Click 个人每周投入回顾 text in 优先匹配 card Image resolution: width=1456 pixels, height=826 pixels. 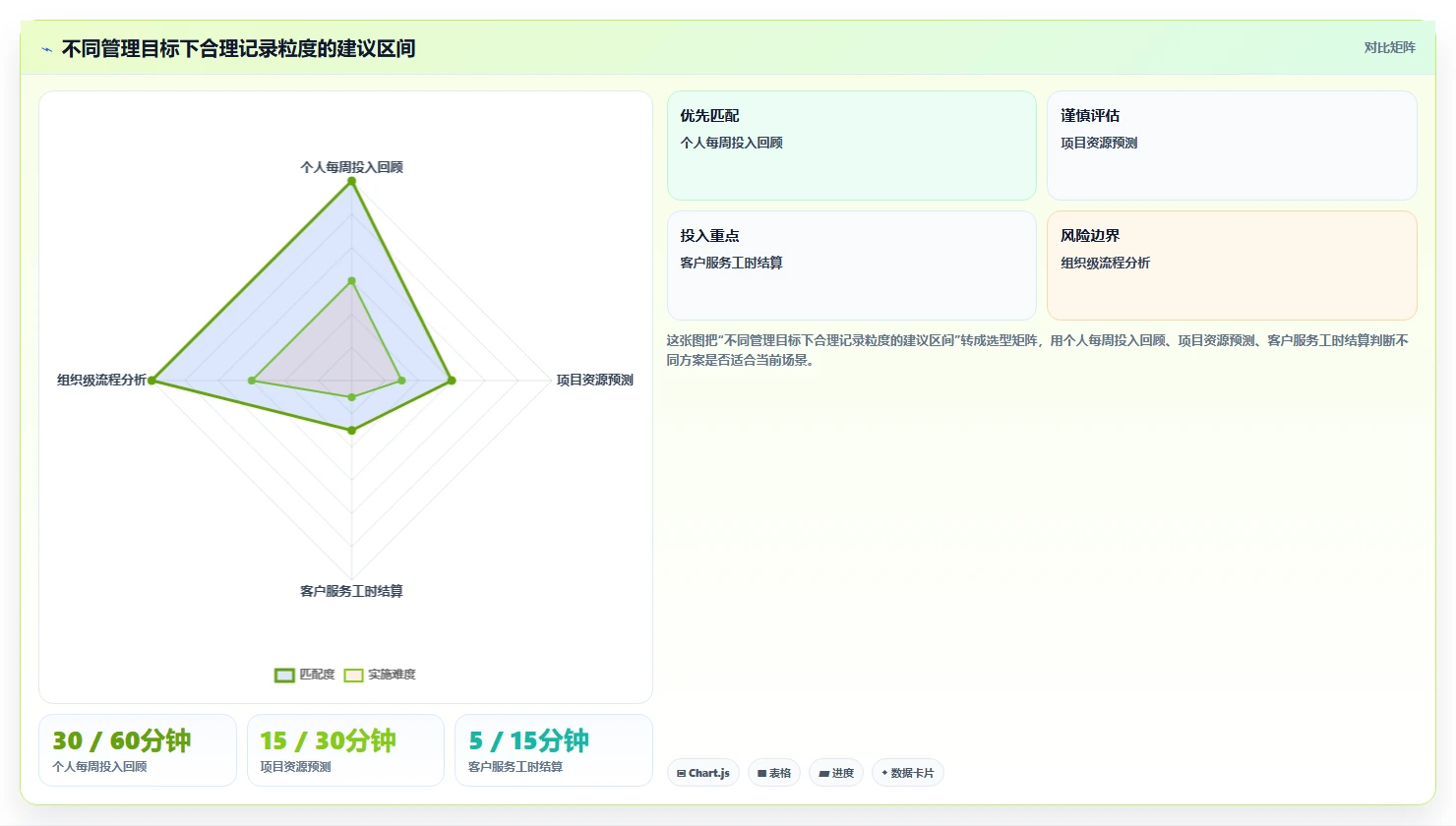731,143
